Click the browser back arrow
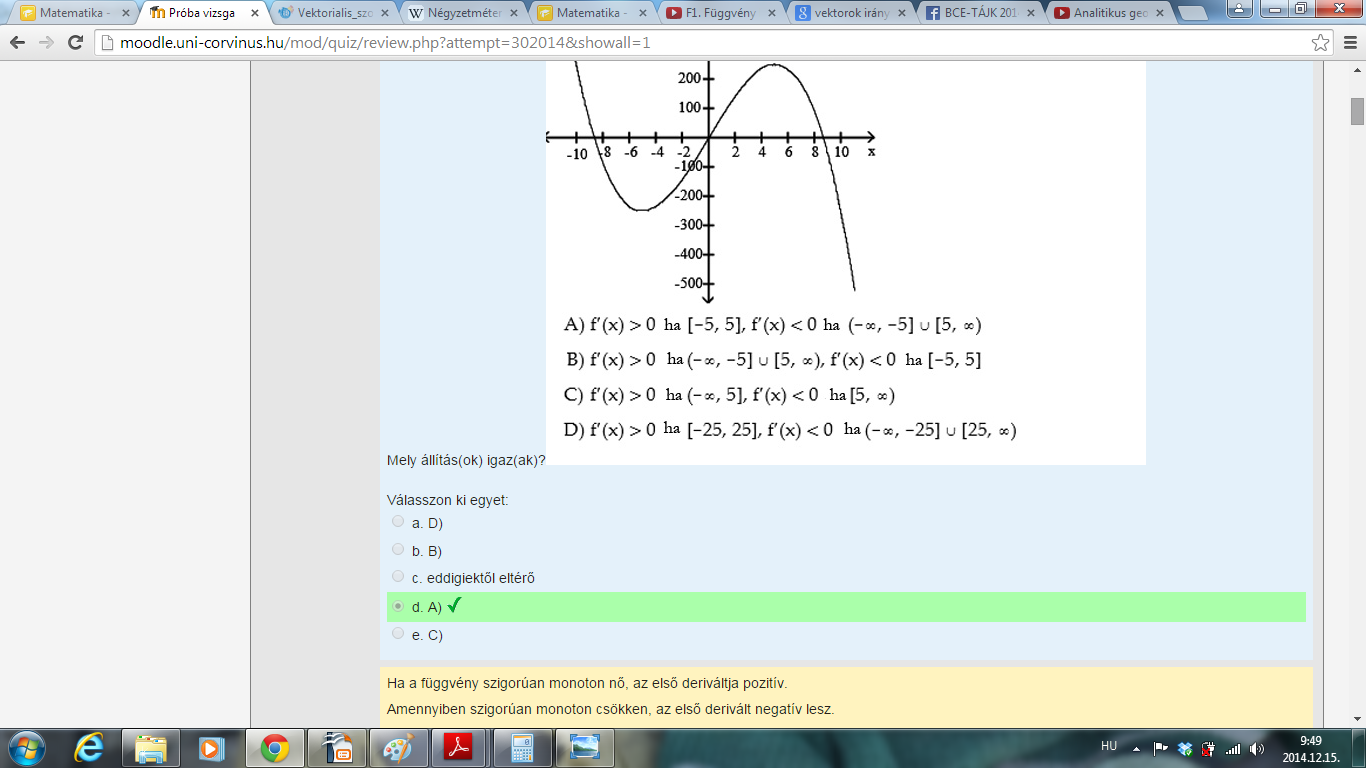This screenshot has width=1366, height=768. [18, 43]
